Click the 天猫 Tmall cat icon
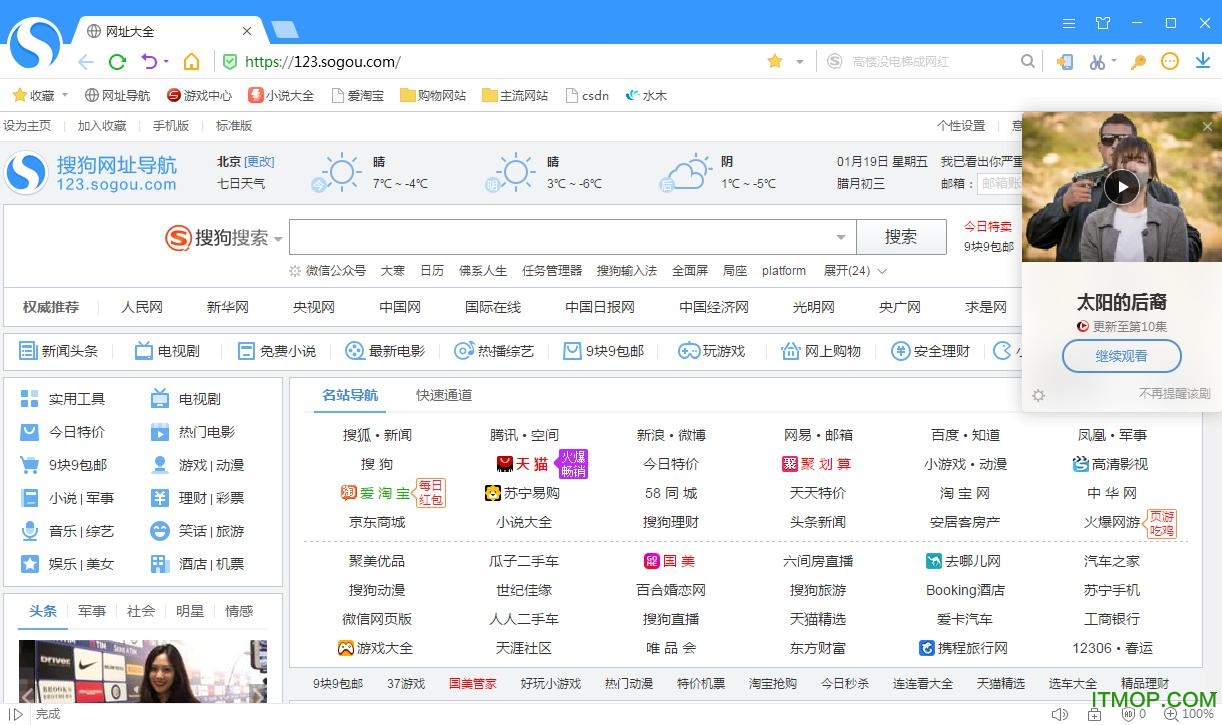 [505, 463]
